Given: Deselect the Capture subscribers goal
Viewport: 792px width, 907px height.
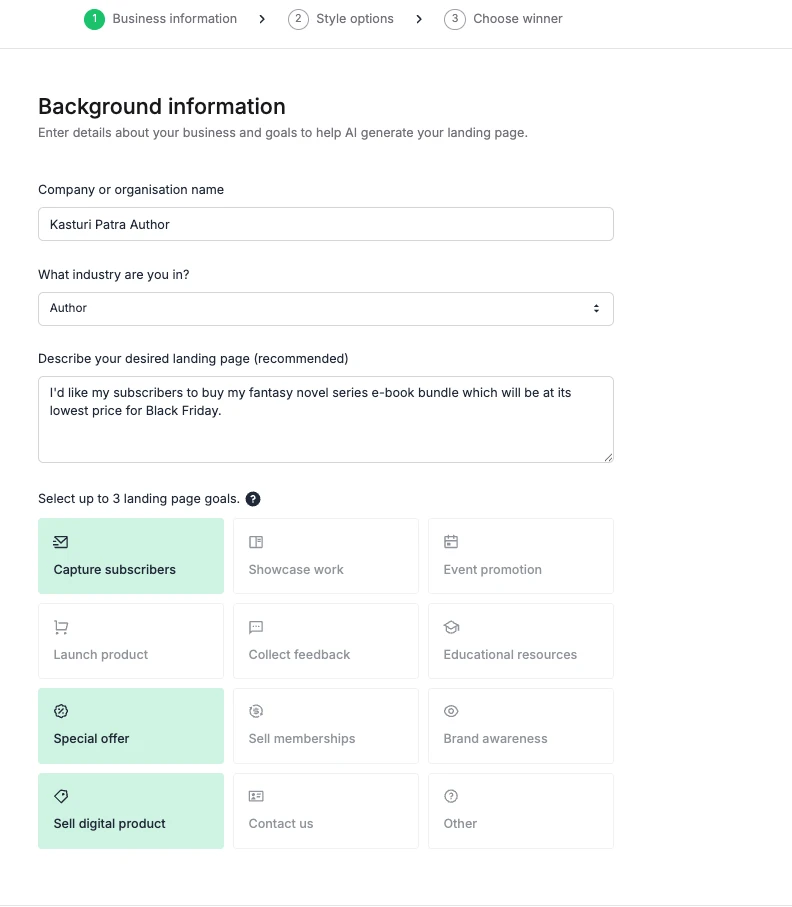Looking at the screenshot, I should click(x=131, y=556).
